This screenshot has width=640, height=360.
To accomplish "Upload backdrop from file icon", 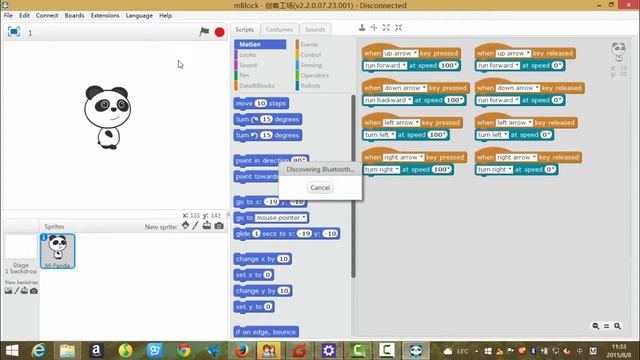I will pos(24,291).
